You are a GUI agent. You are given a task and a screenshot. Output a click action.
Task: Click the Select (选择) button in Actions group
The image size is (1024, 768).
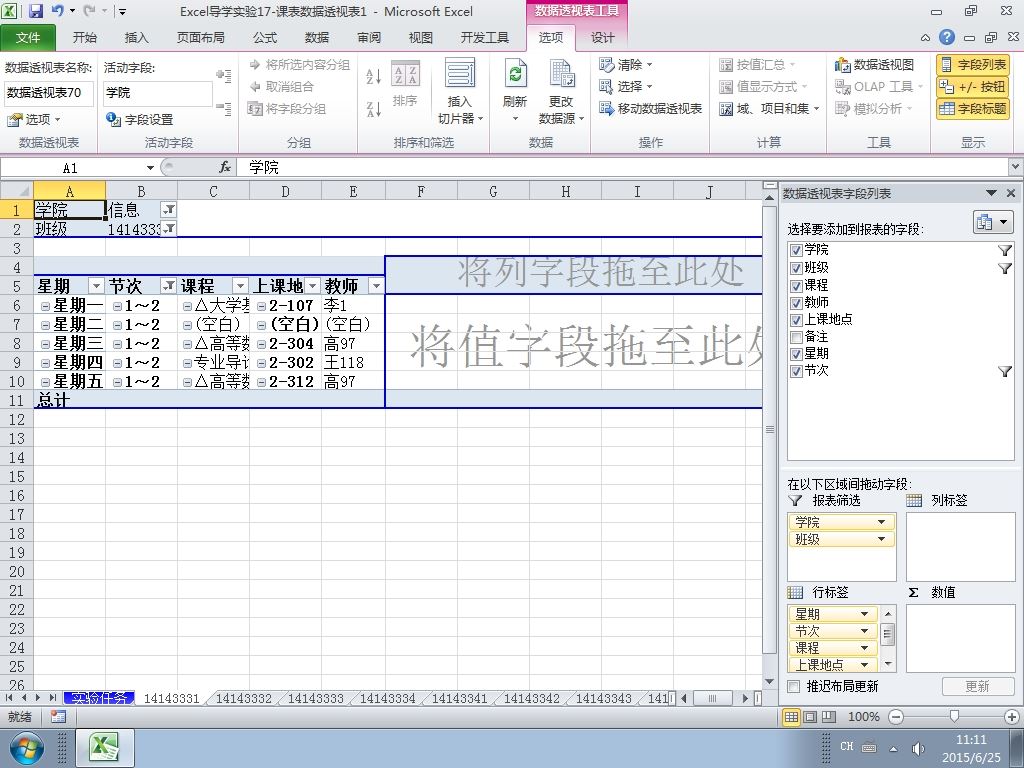[626, 86]
